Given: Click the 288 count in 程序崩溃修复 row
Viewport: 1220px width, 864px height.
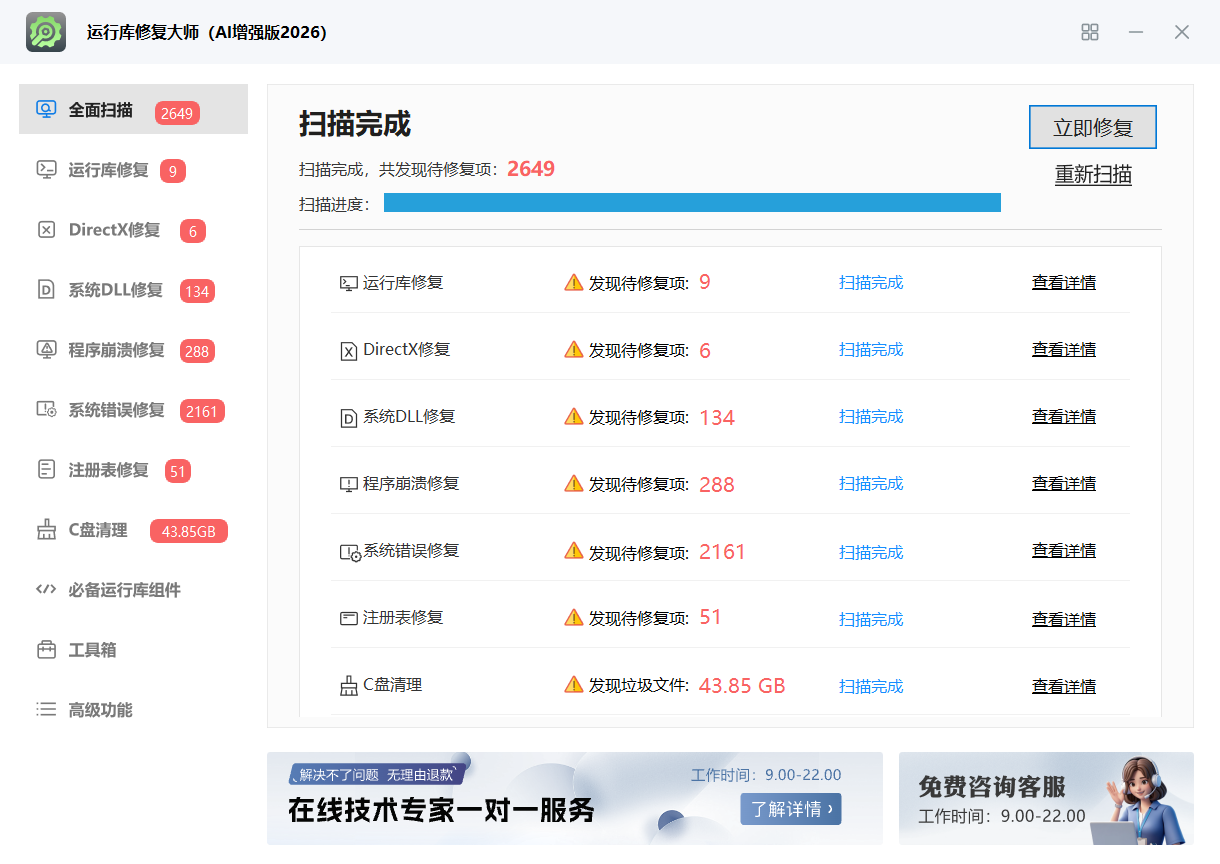Looking at the screenshot, I should click(717, 485).
